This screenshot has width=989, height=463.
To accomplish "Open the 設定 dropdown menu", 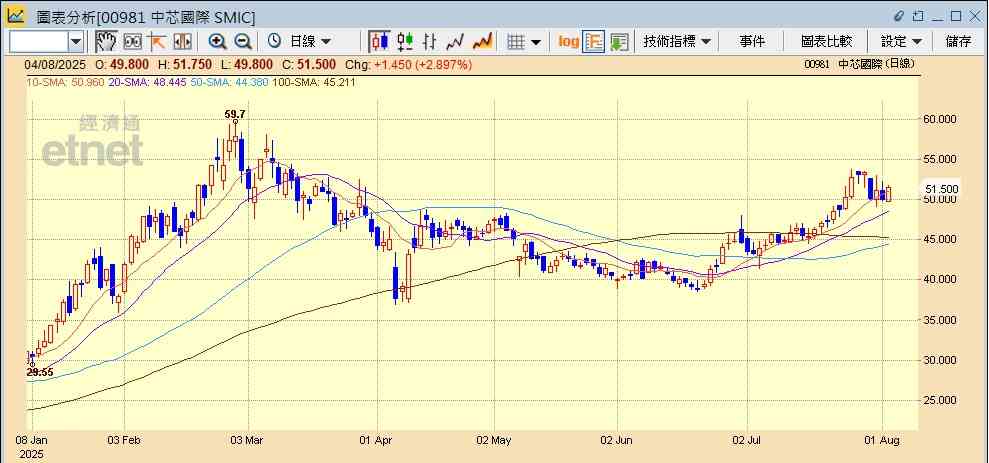I will point(901,42).
